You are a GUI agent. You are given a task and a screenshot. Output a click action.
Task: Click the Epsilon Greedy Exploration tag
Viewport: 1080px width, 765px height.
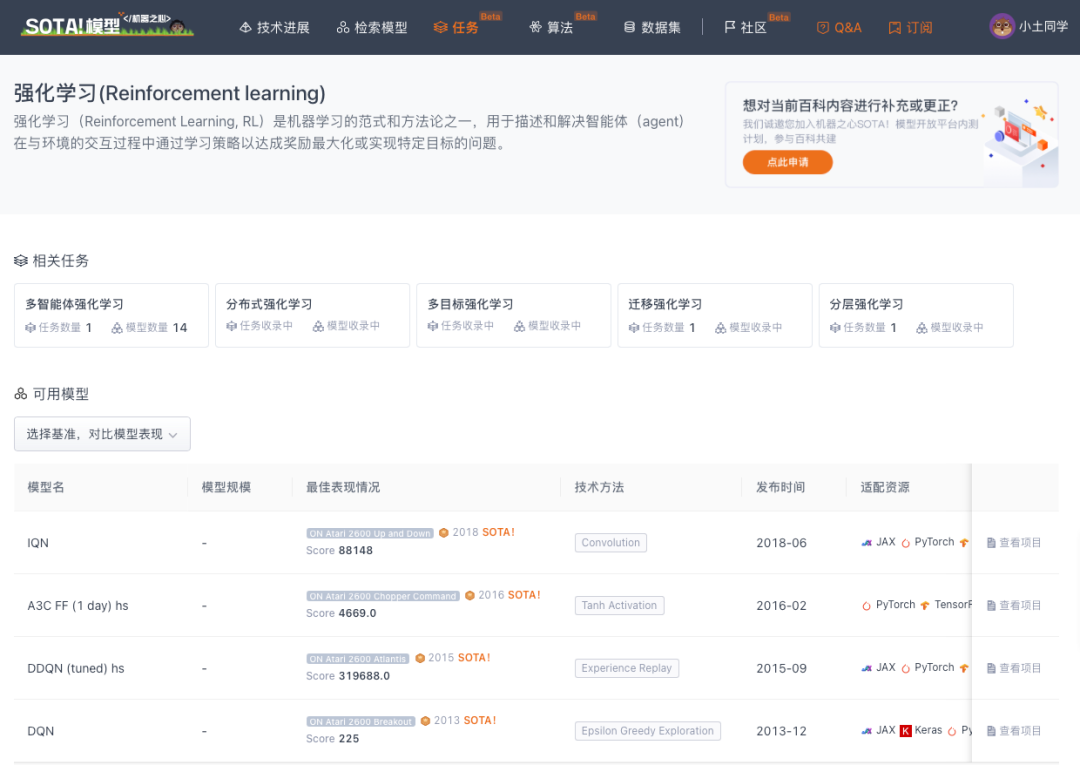(647, 731)
